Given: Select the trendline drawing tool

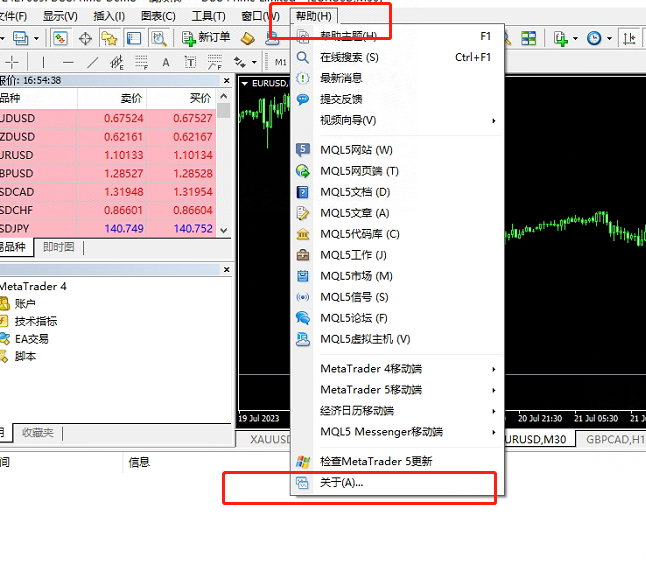Looking at the screenshot, I should [93, 62].
